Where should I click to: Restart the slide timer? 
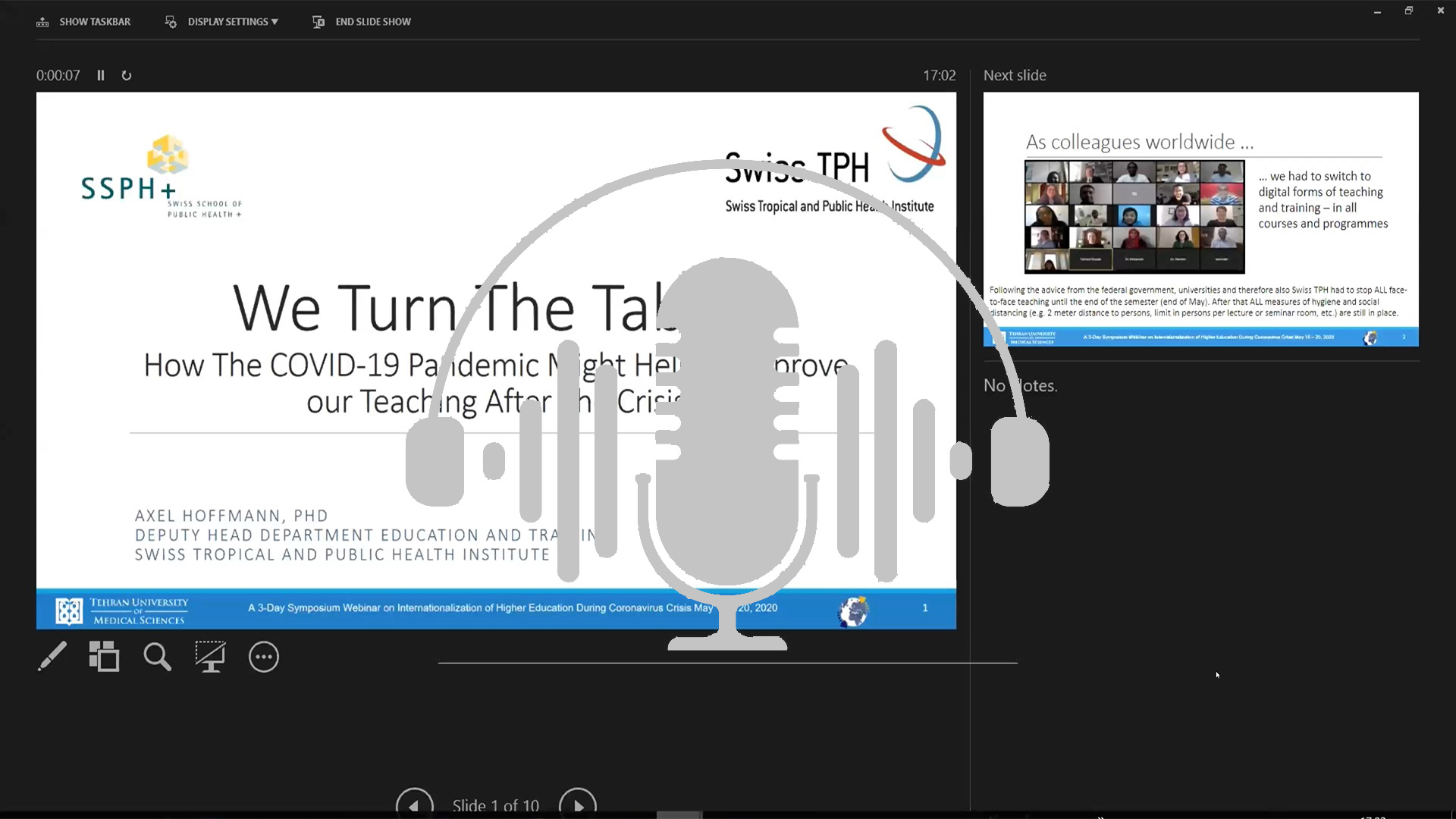coord(127,75)
